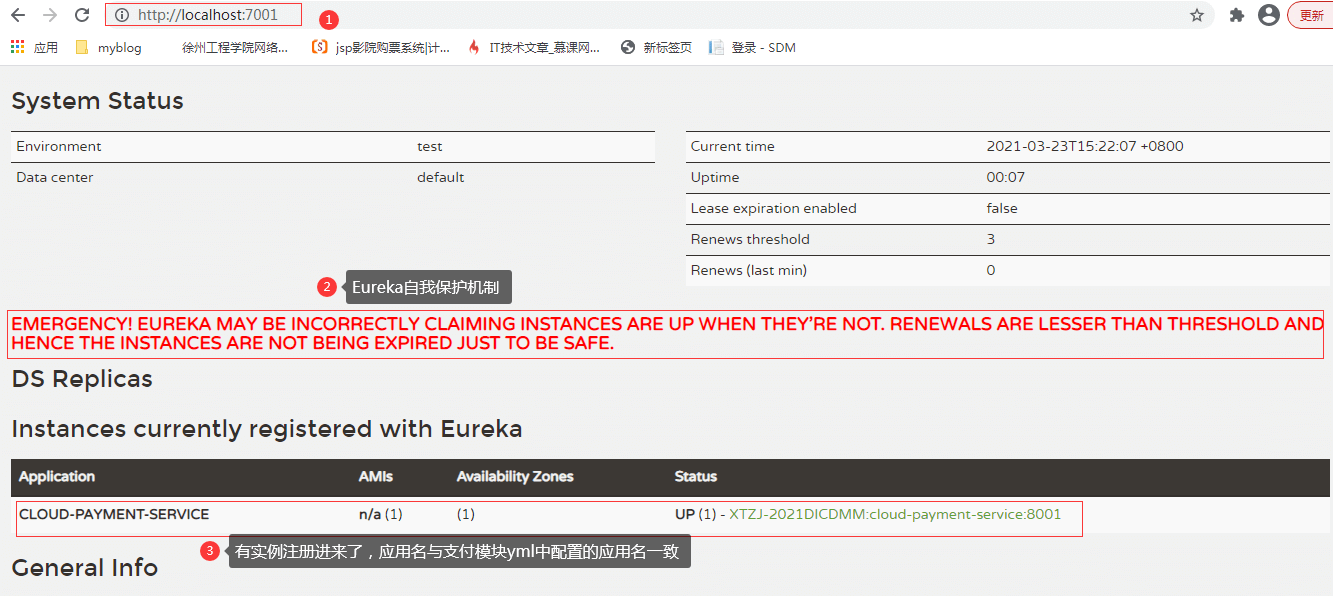Click the Renews threshold label
Screen dimensions: 1333x596
750,239
